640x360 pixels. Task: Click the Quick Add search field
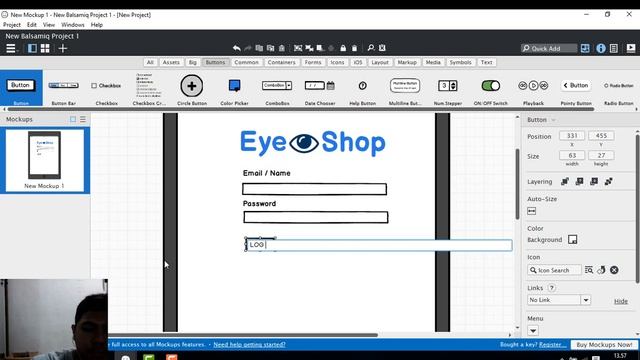549,49
